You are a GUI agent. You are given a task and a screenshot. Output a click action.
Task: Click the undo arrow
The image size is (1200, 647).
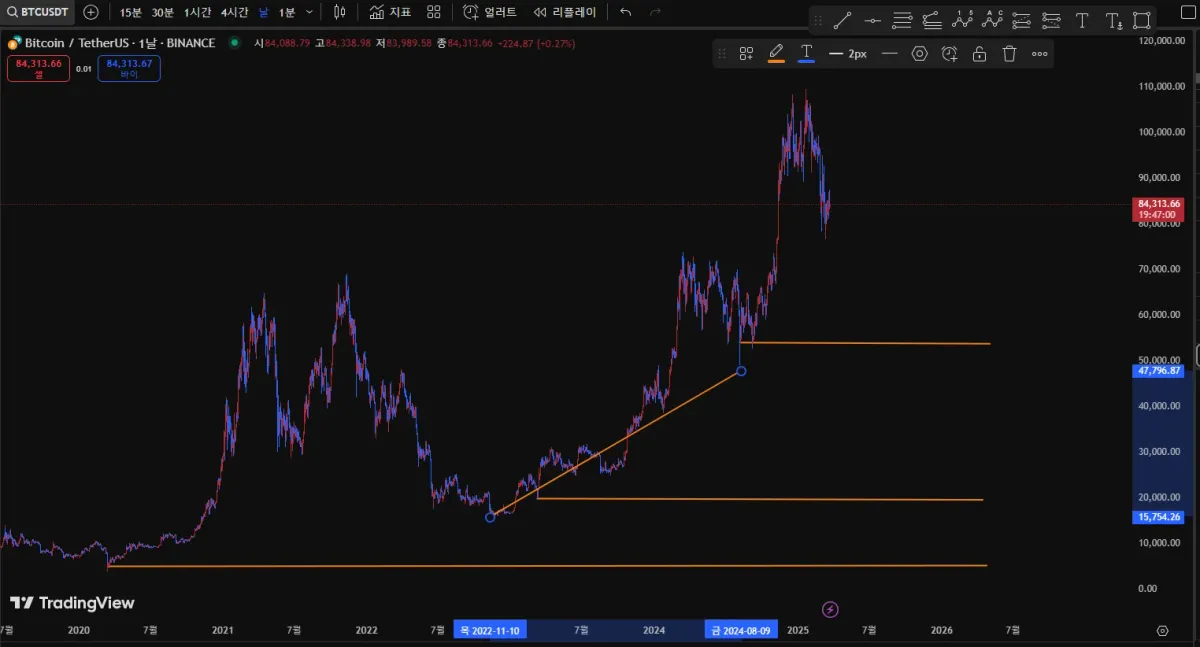626,12
